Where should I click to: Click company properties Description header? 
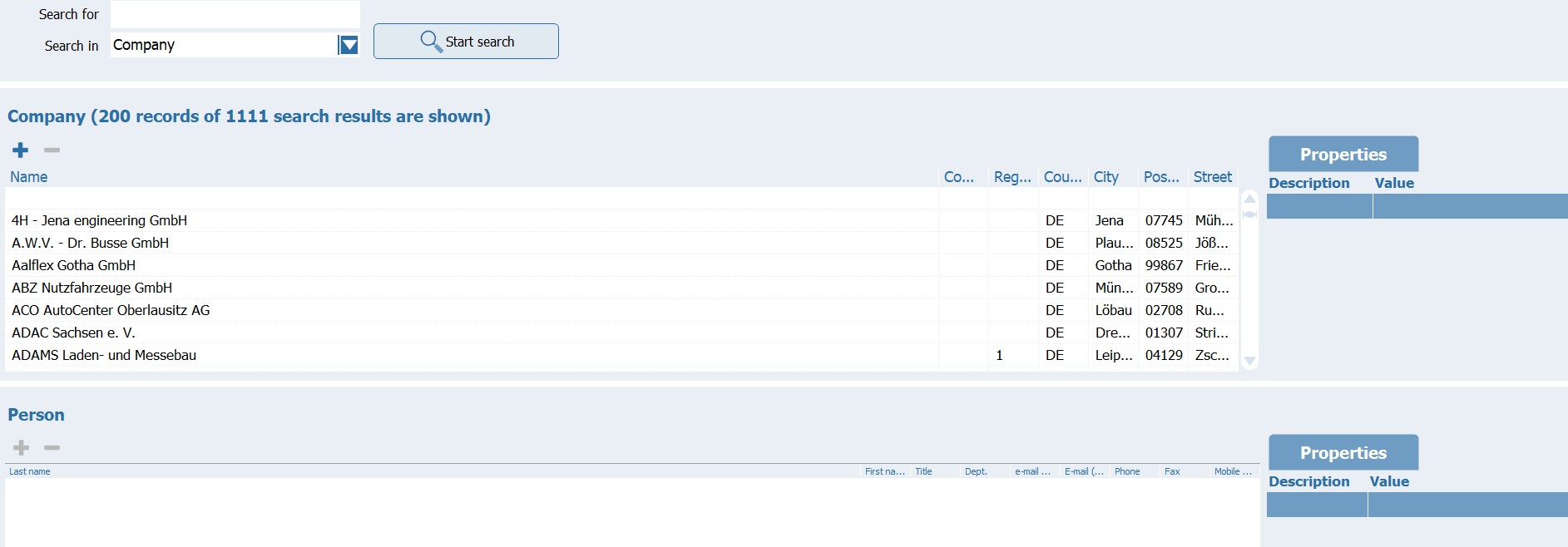click(x=1309, y=183)
